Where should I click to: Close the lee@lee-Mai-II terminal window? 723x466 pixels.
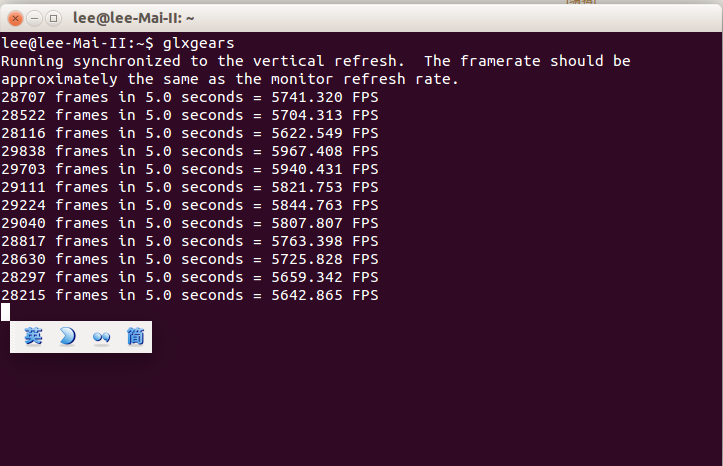point(15,18)
